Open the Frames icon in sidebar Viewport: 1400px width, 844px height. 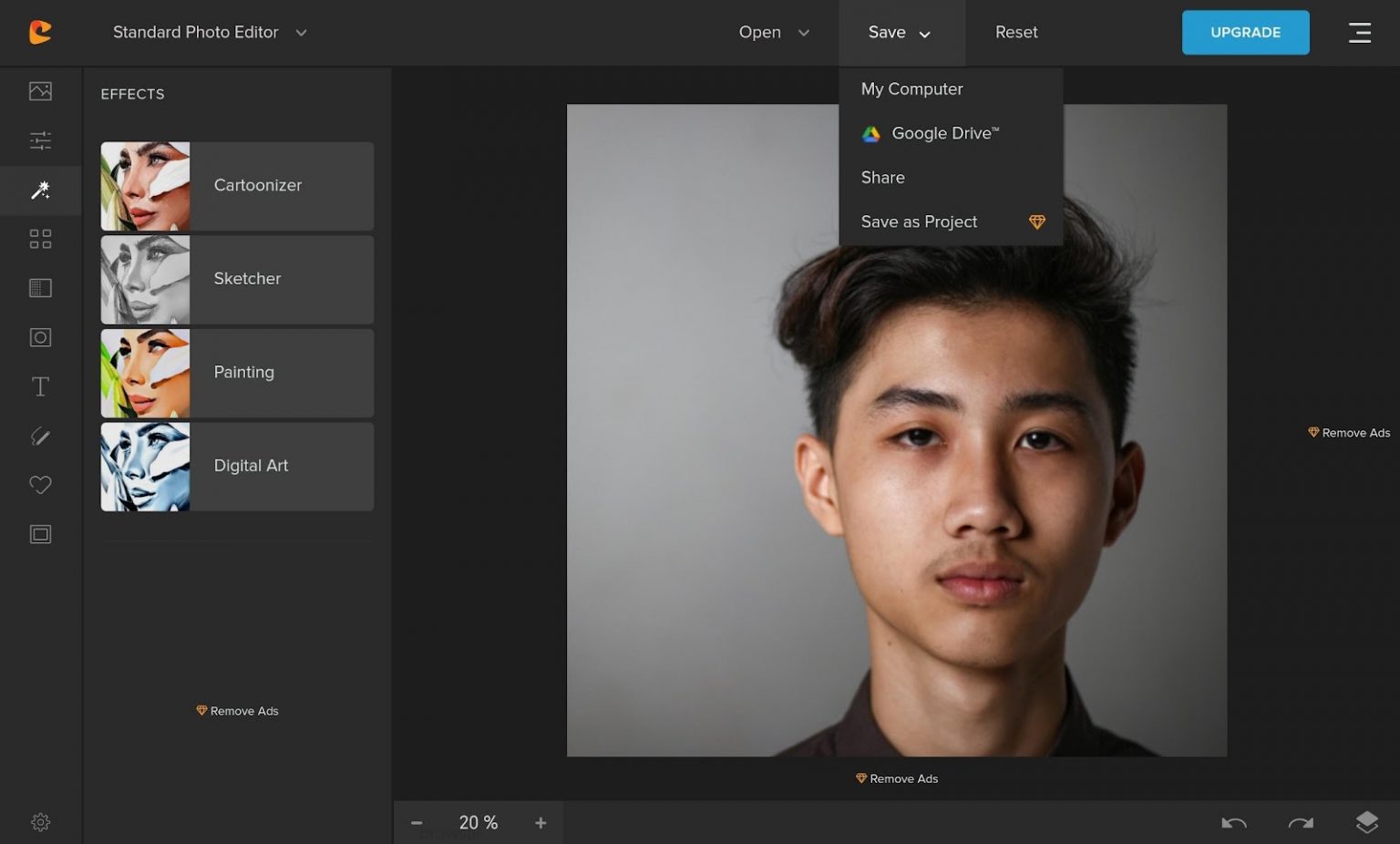coord(40,534)
